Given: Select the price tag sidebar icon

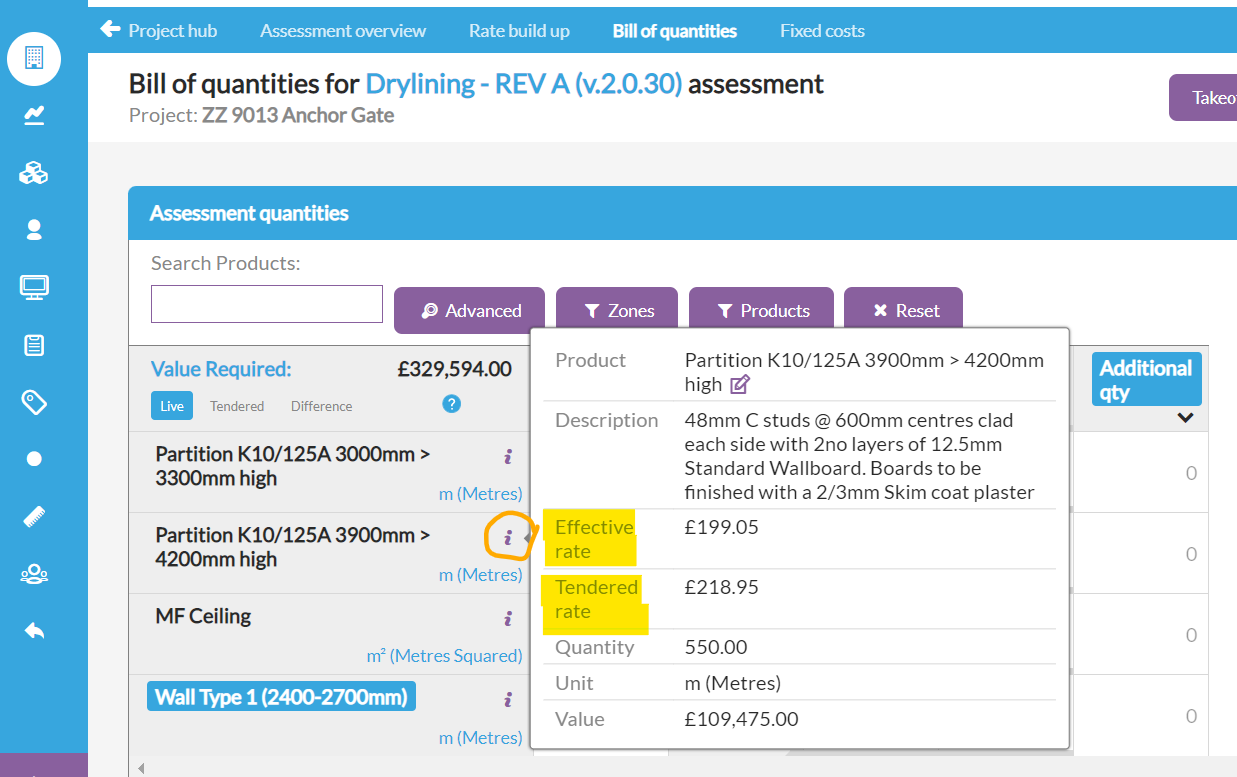Looking at the screenshot, I should click(x=34, y=402).
